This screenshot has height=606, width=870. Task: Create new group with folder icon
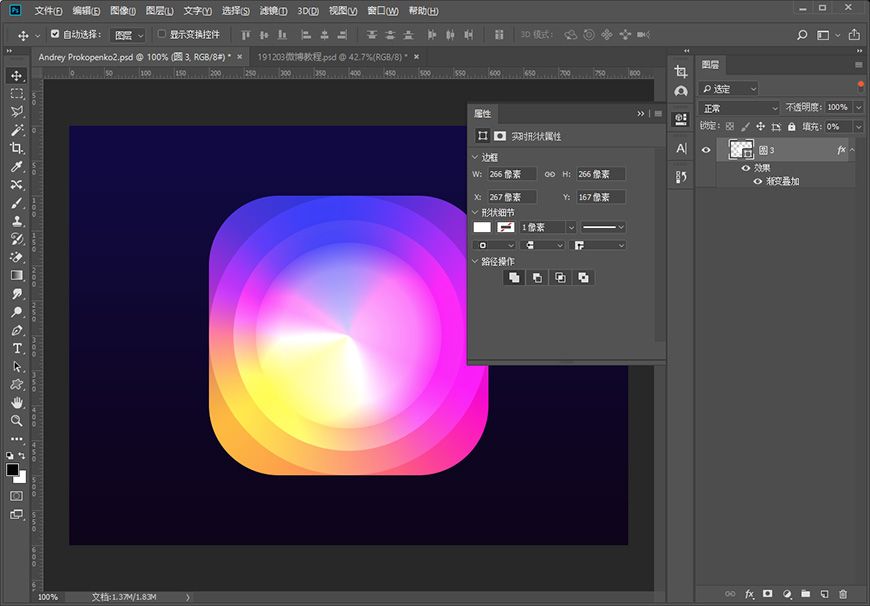point(806,594)
